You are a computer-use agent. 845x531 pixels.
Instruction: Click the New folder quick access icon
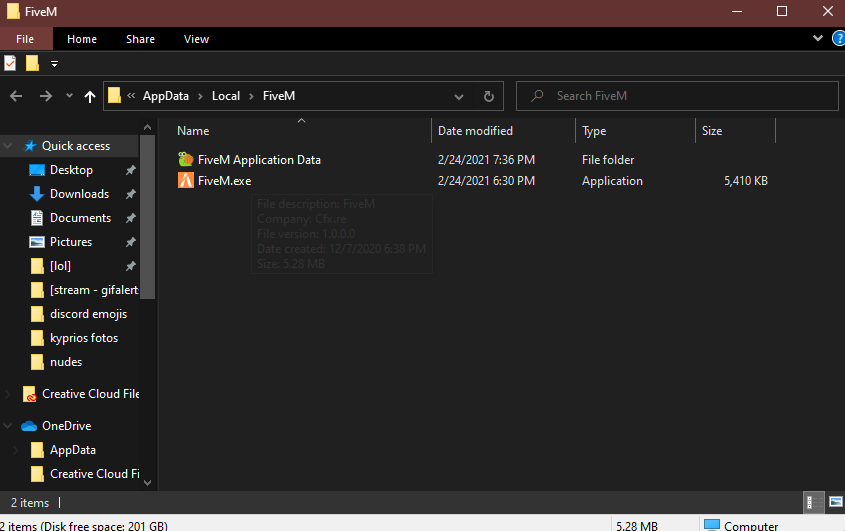[x=32, y=64]
